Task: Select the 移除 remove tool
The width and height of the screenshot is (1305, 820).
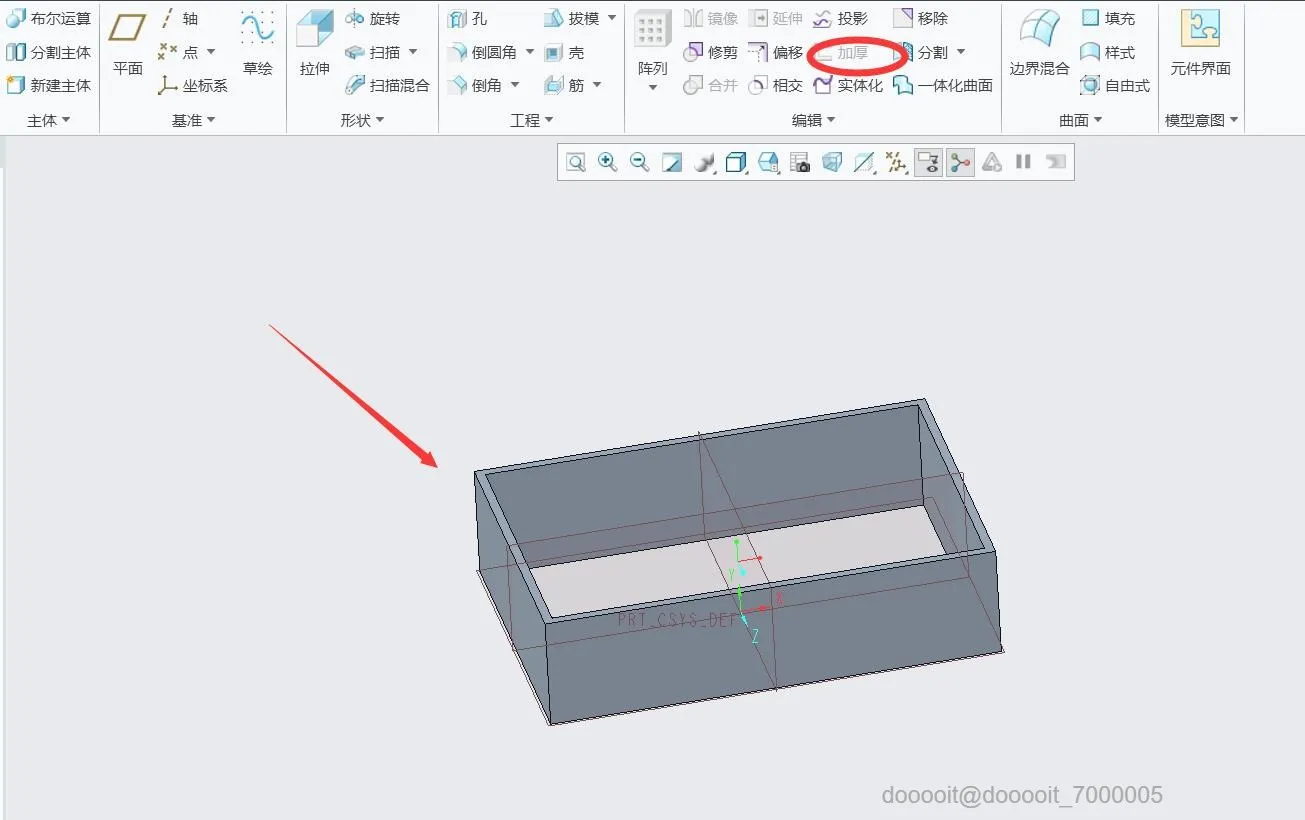Action: pyautogui.click(x=920, y=19)
